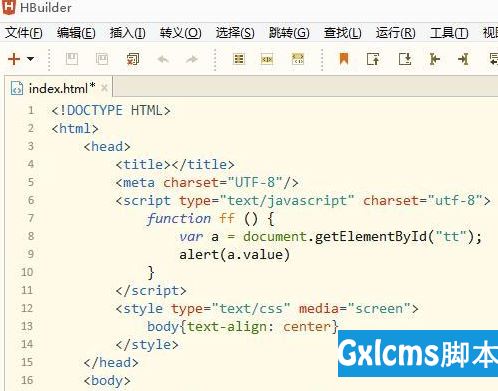Open the 查找(L) menu
This screenshot has width=498, height=391.
click(342, 33)
